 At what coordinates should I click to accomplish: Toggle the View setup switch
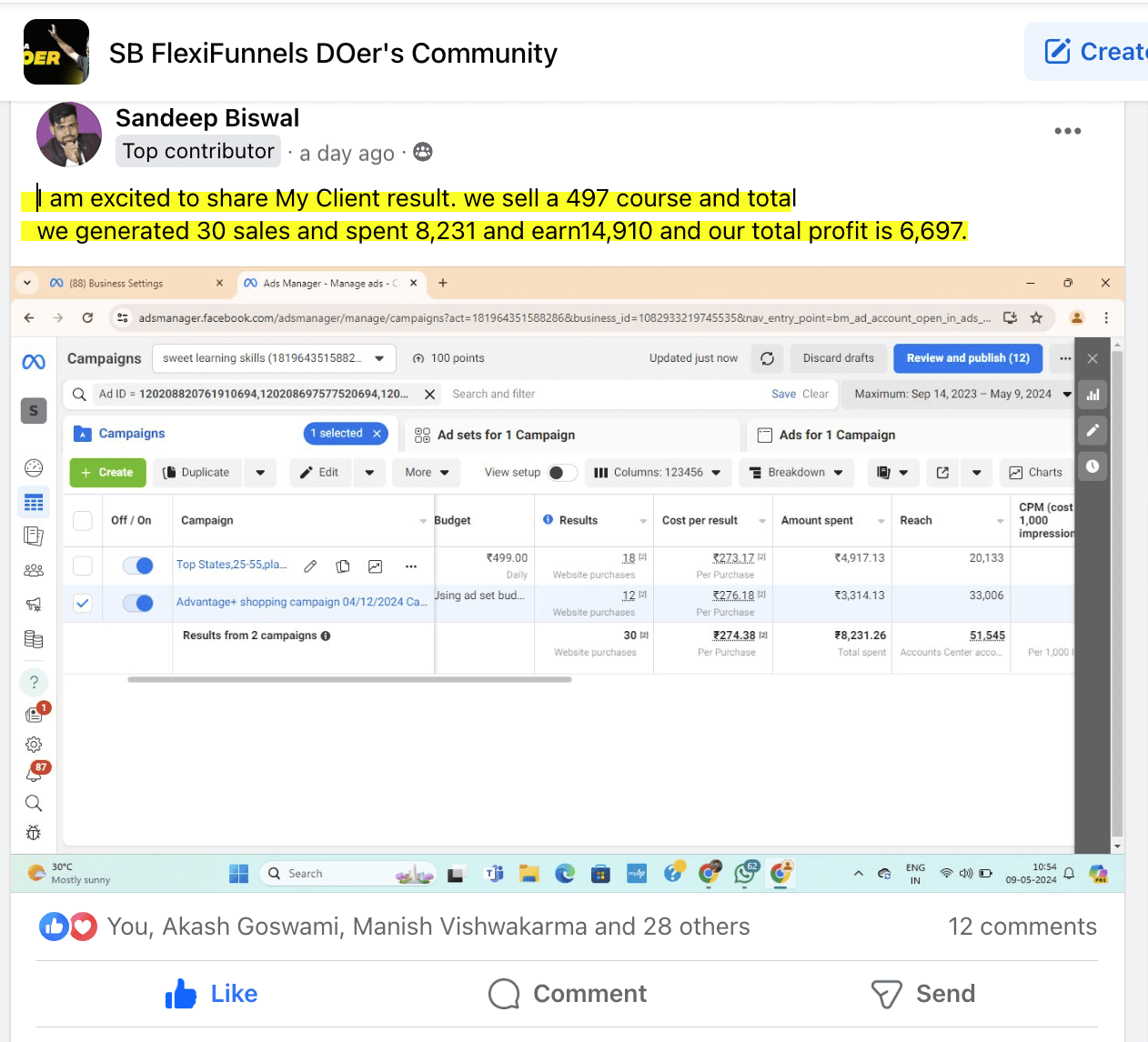[561, 473]
